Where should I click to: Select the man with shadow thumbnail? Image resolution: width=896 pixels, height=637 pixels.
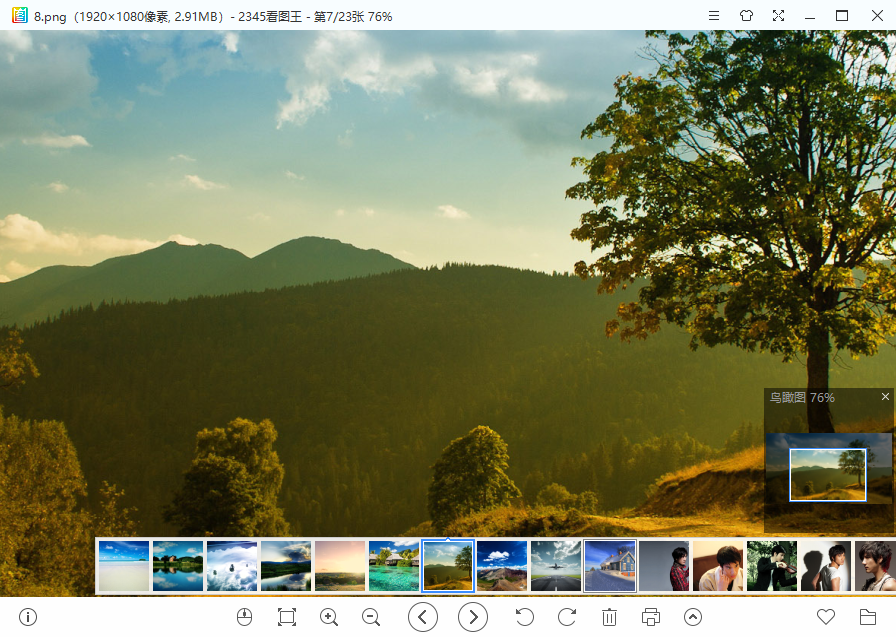click(x=826, y=566)
